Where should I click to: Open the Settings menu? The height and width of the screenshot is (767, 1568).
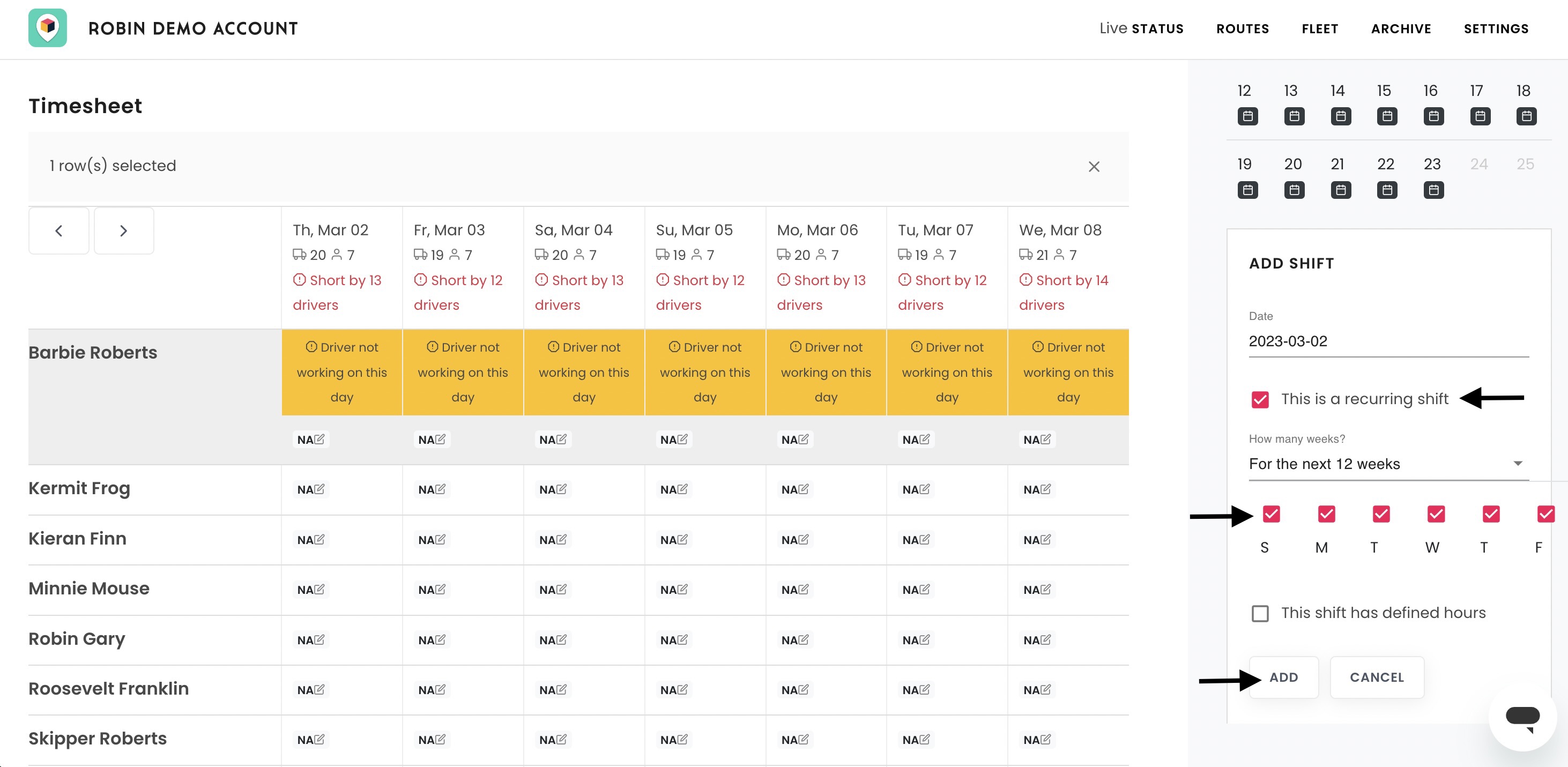coord(1496,28)
